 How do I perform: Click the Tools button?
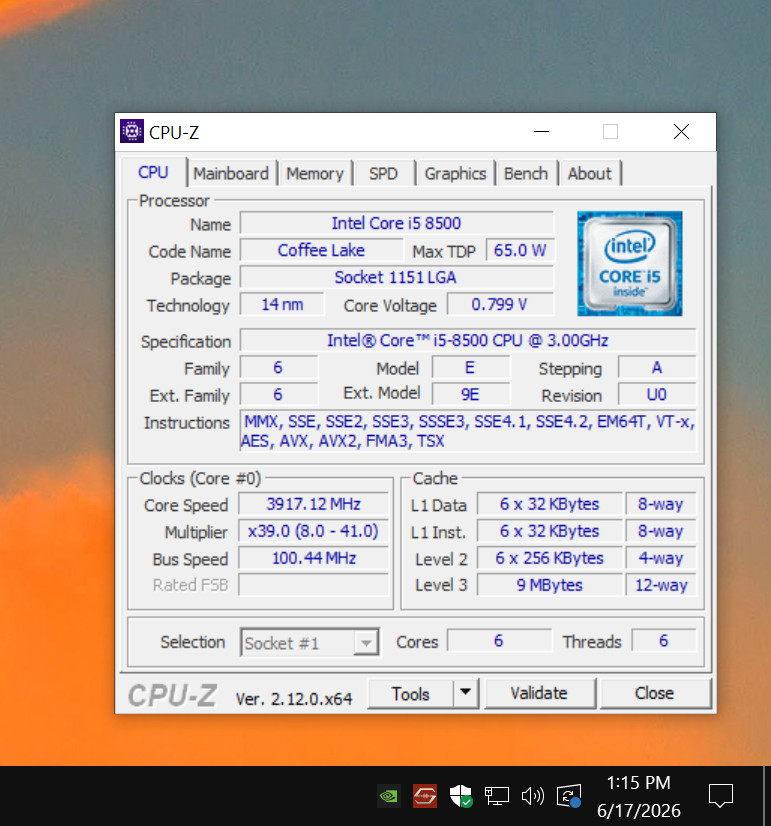(411, 694)
